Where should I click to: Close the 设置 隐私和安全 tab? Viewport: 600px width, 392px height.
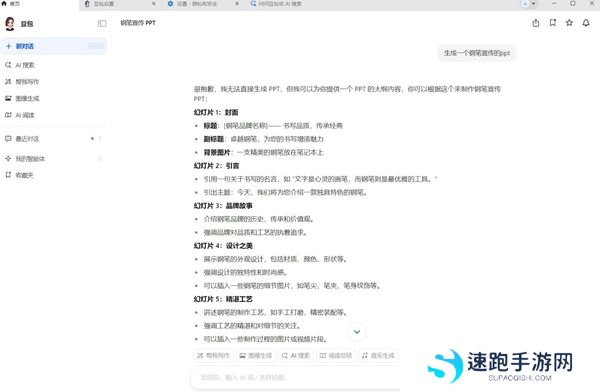[237, 4]
